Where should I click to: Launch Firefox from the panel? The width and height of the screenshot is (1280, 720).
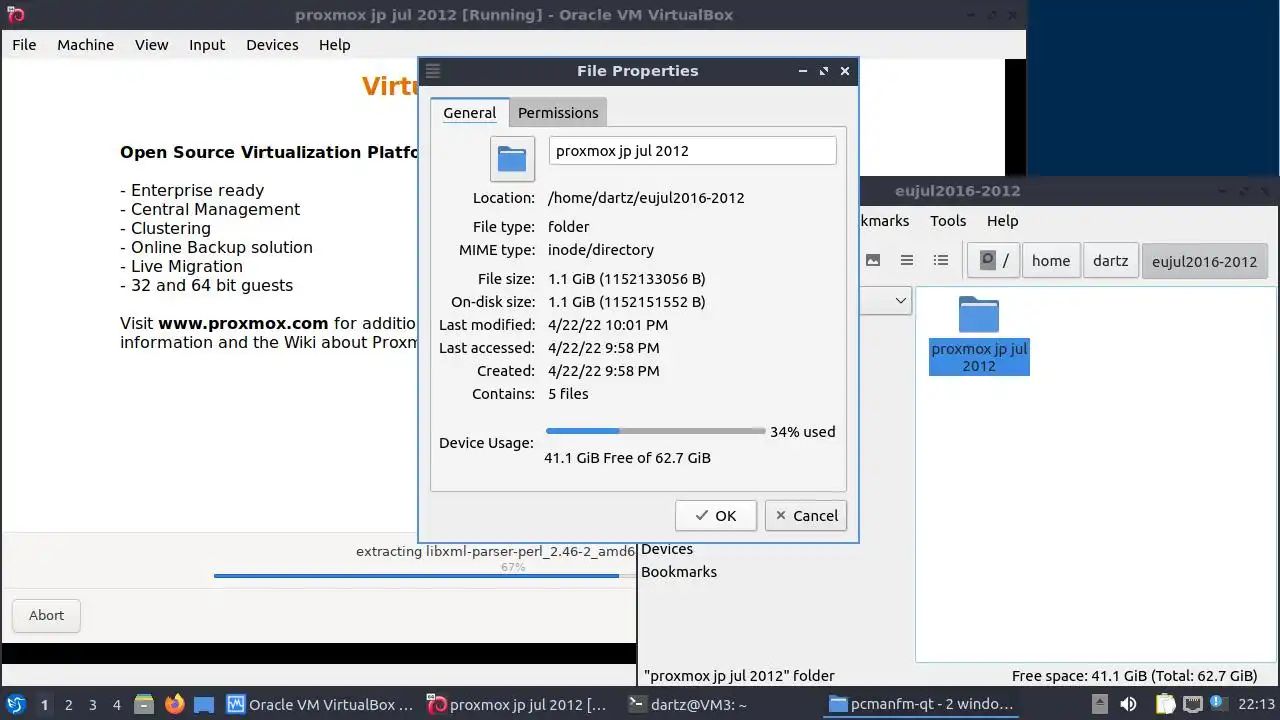175,704
